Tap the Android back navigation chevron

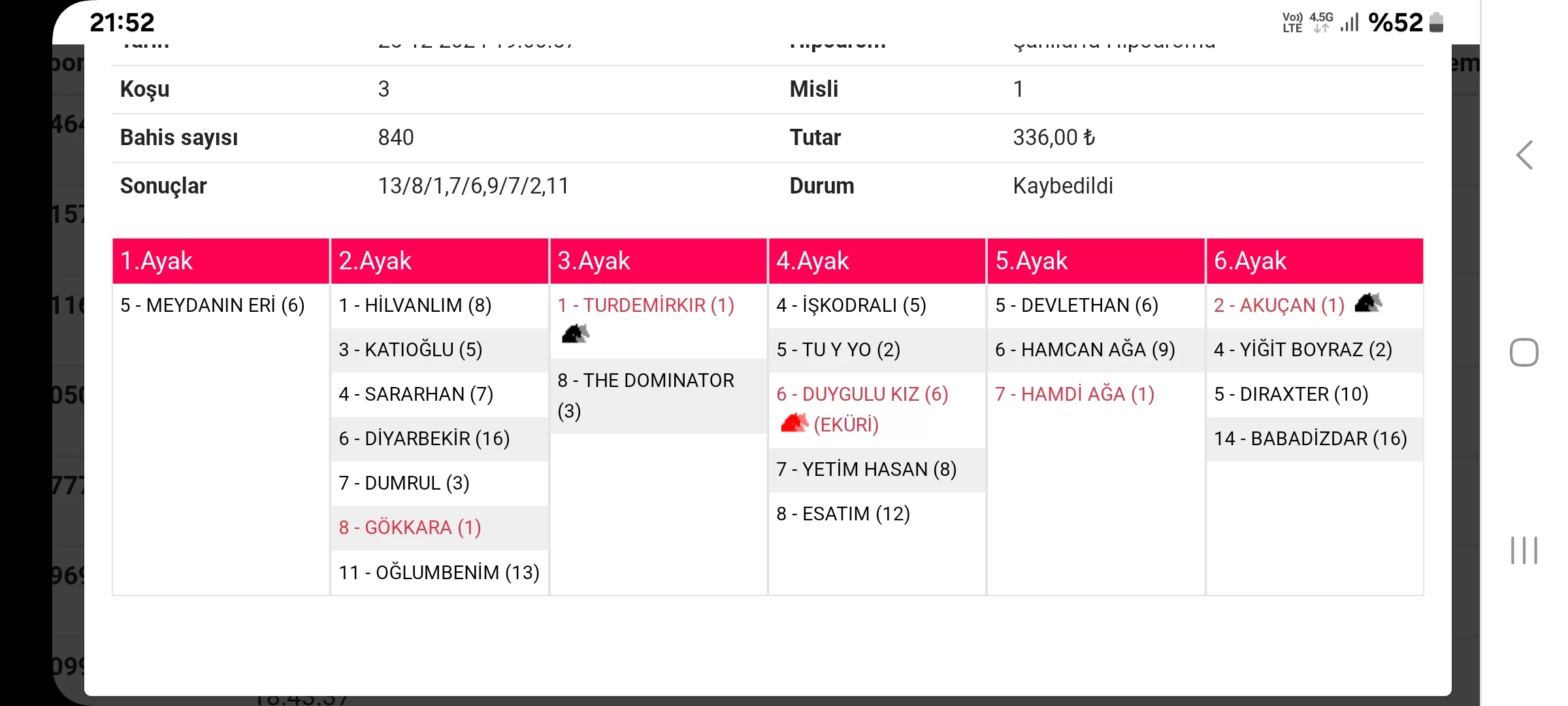click(1524, 156)
